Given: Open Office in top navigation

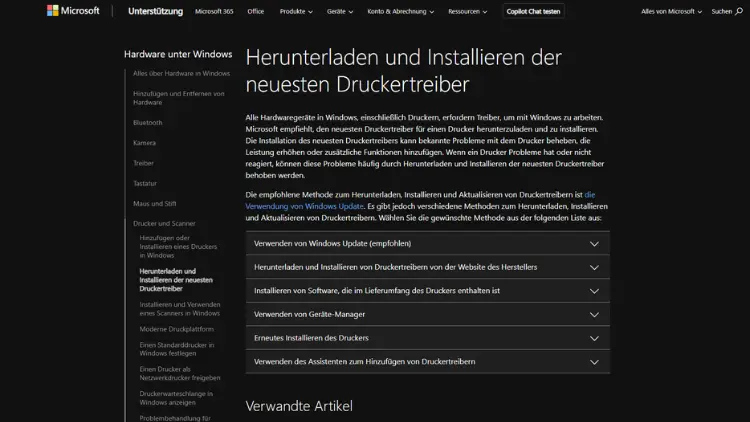Looking at the screenshot, I should (255, 11).
